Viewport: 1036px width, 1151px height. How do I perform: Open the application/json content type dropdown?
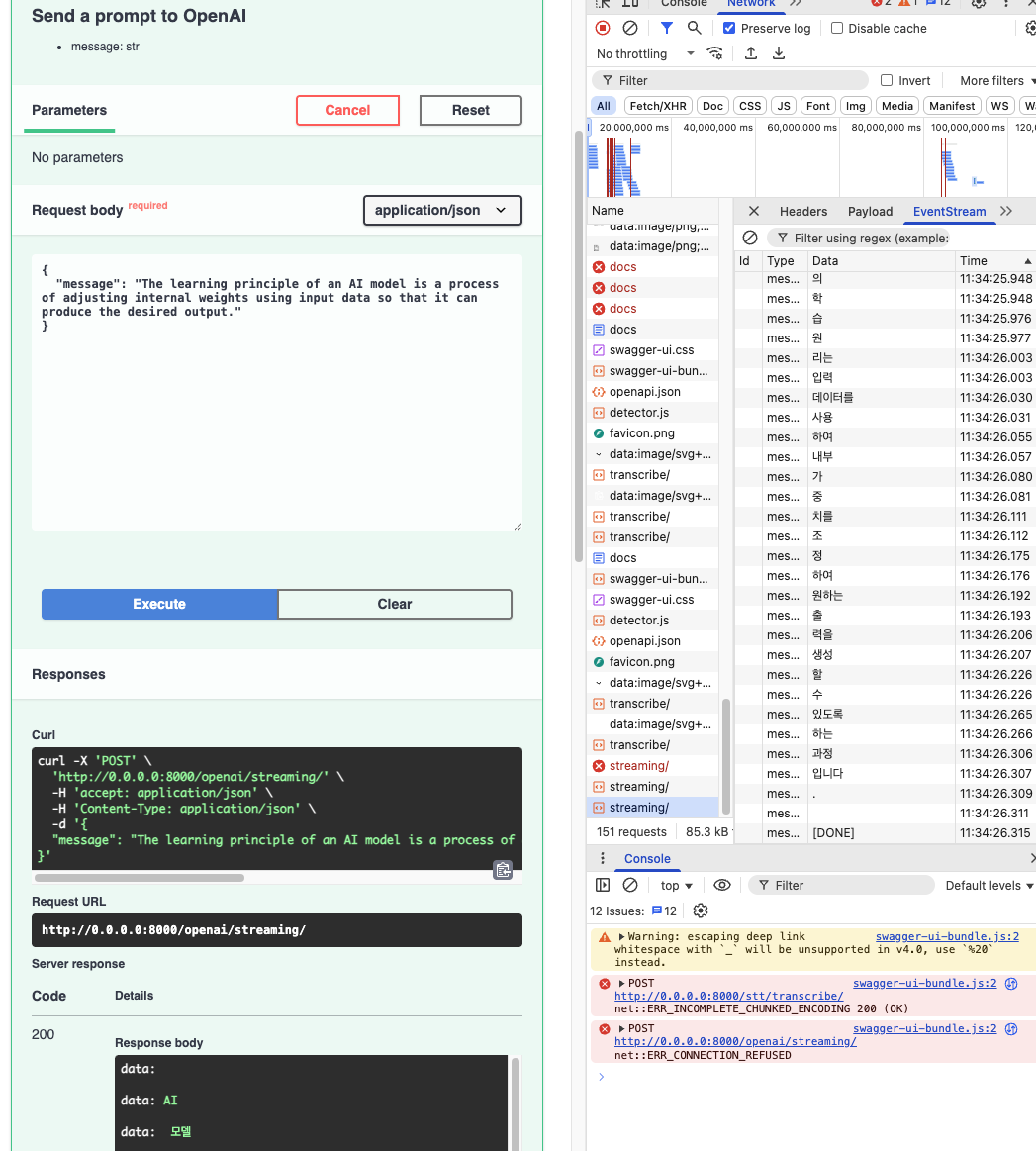click(441, 210)
